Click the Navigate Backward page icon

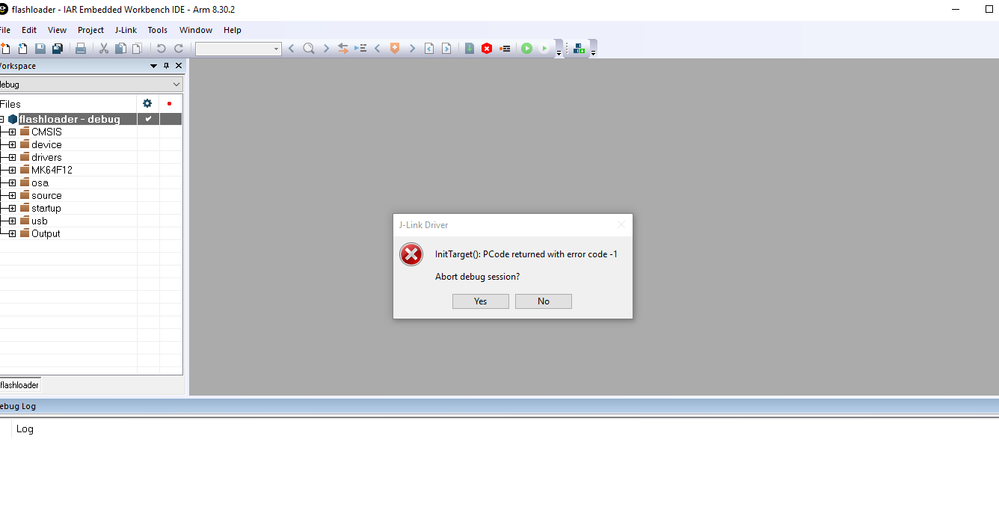click(429, 48)
